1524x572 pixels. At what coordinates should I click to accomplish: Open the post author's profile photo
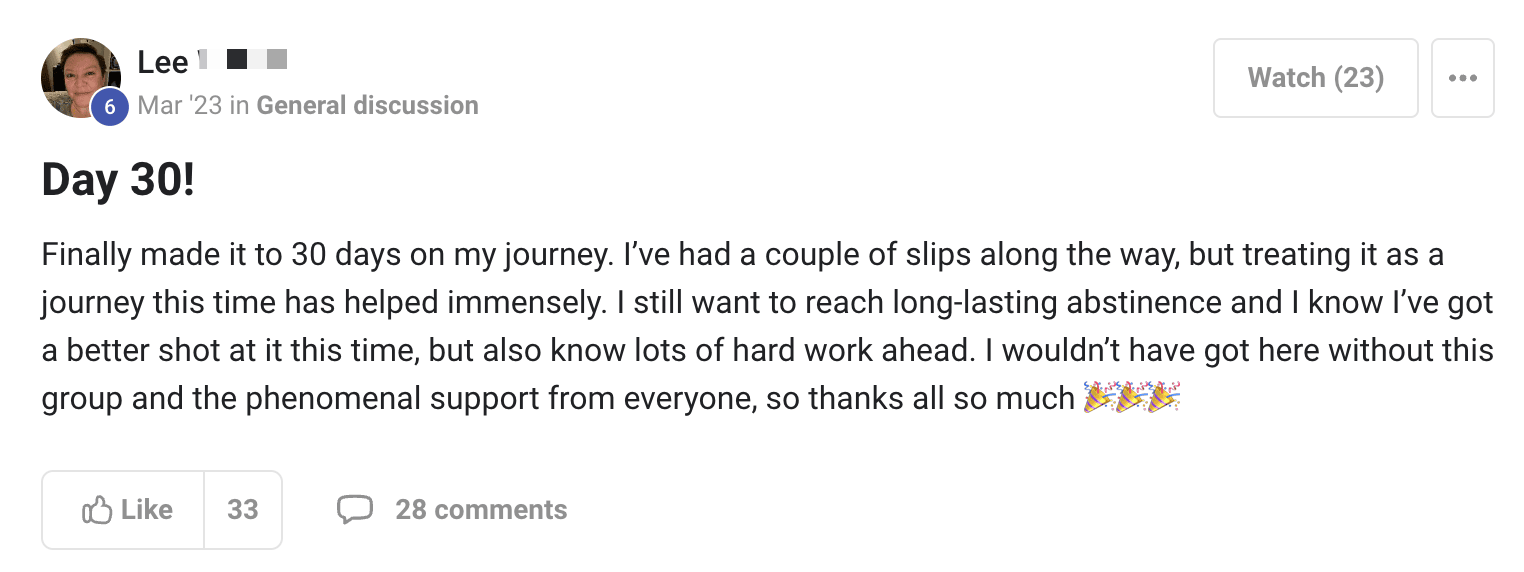coord(78,72)
